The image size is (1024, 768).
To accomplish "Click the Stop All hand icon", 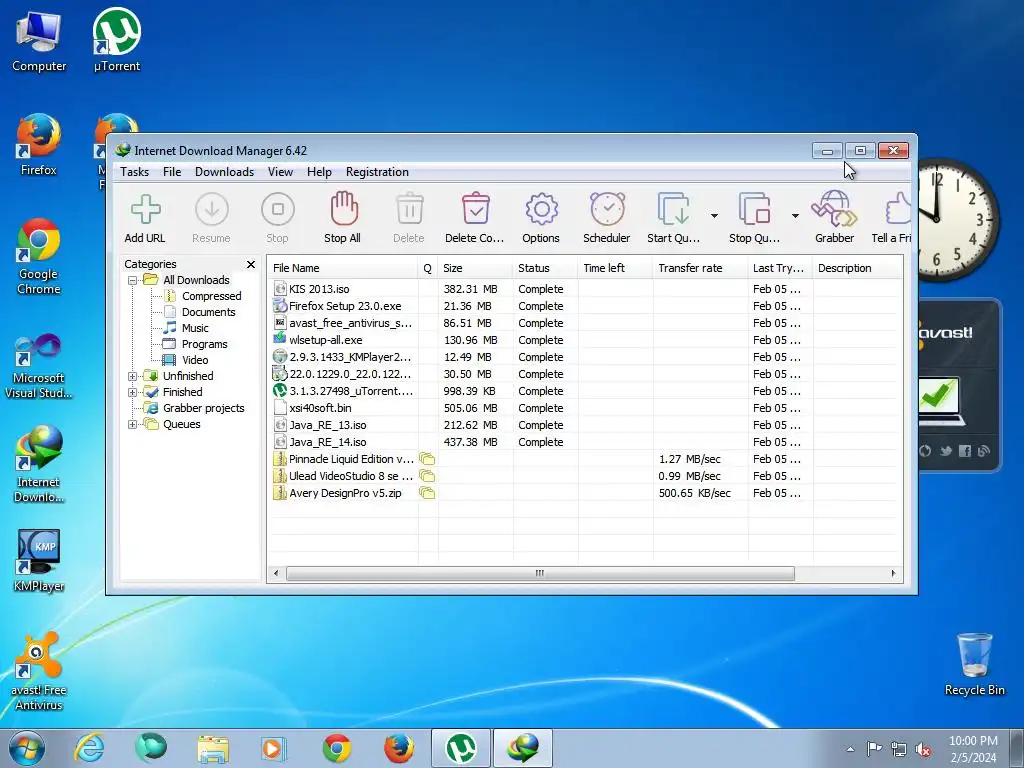I will point(344,208).
